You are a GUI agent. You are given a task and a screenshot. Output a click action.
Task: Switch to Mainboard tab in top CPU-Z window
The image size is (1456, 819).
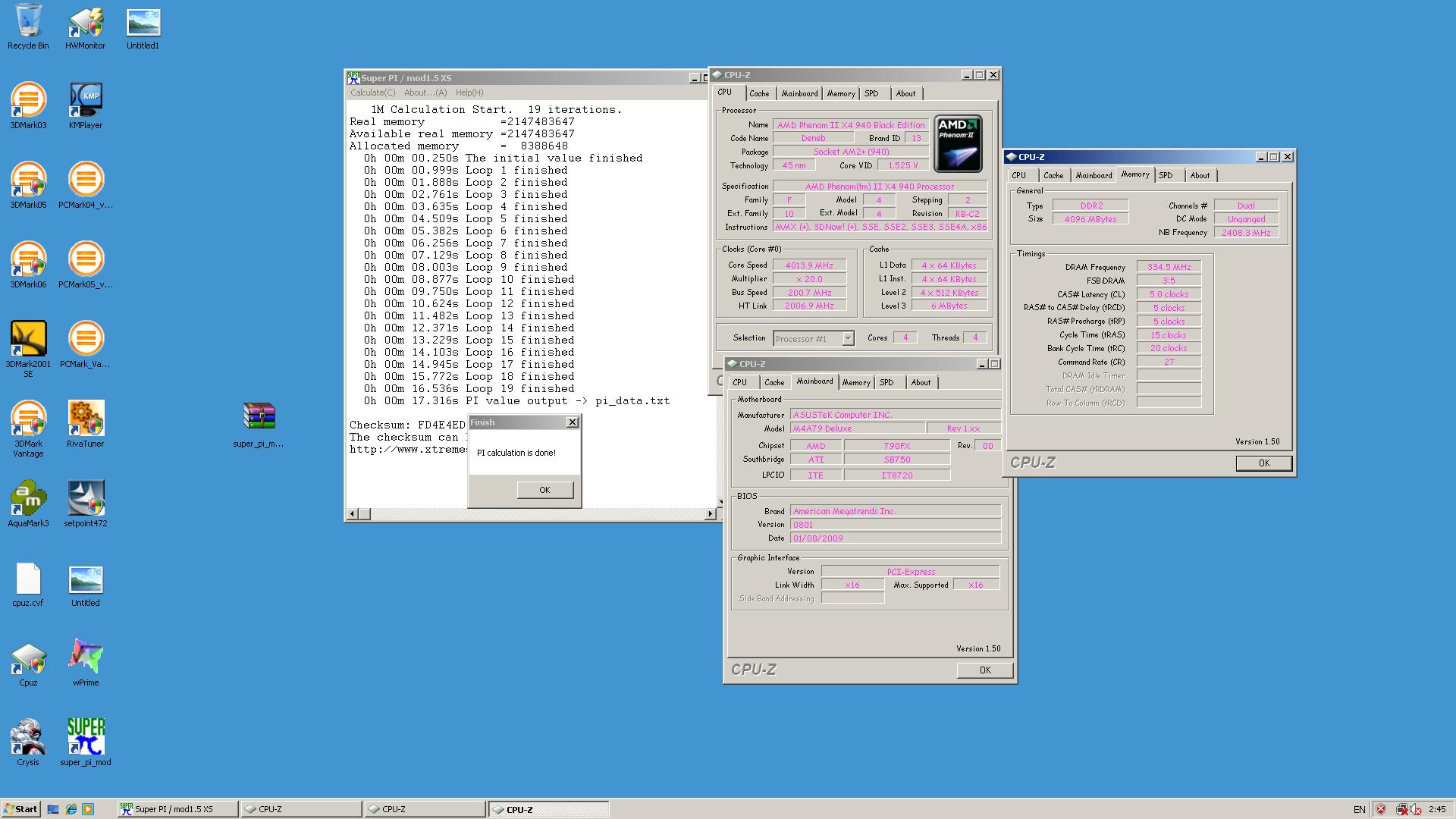pyautogui.click(x=799, y=93)
